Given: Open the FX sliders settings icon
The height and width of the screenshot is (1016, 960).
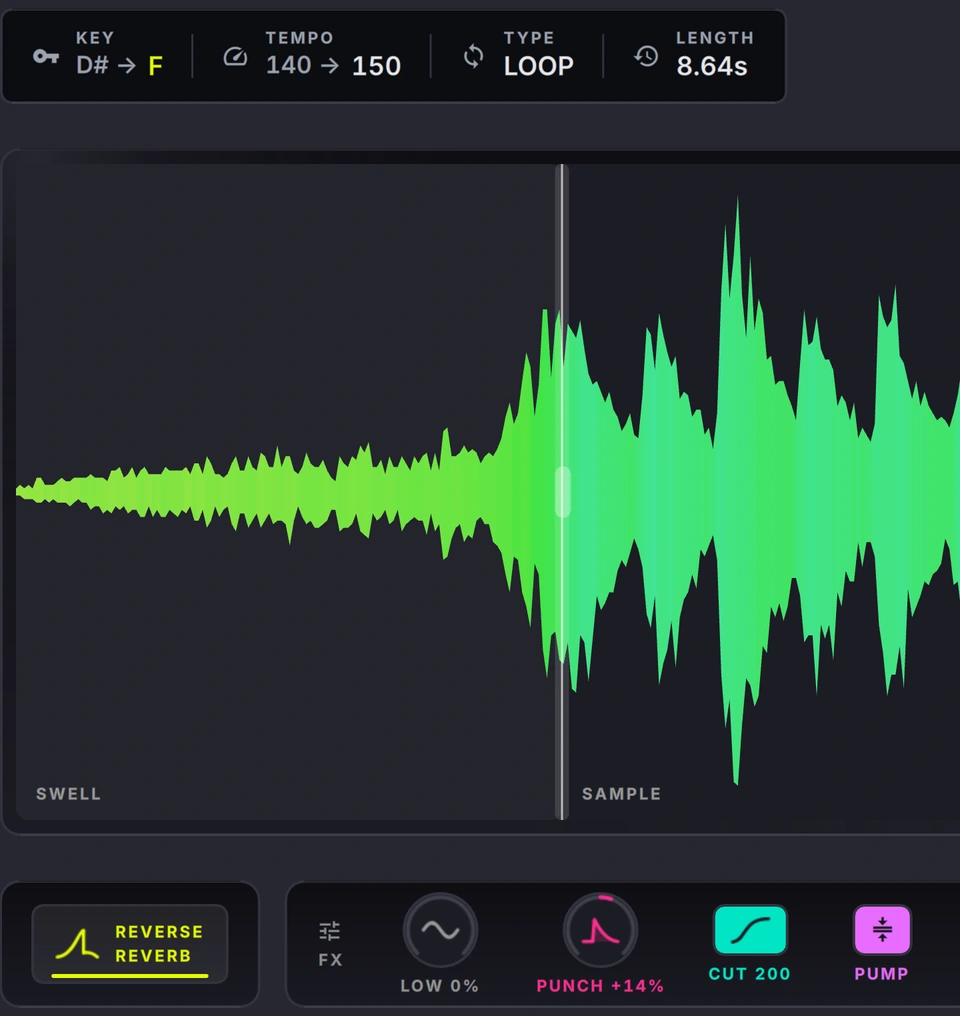Looking at the screenshot, I should click(330, 931).
